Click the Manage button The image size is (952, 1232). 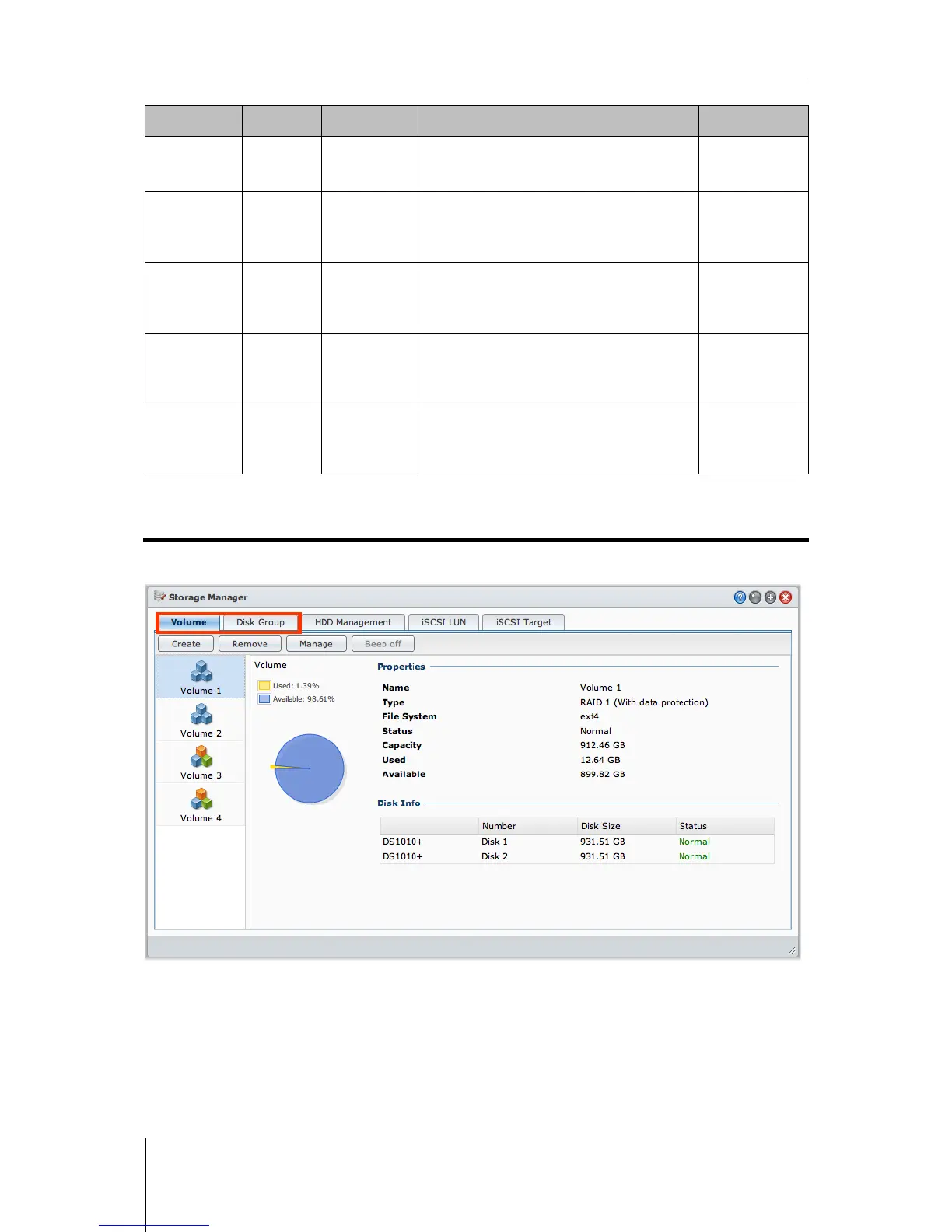click(316, 644)
